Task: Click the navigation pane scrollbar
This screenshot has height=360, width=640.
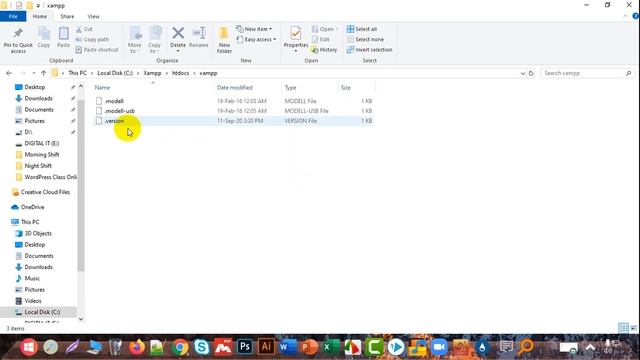Action: tap(81, 186)
